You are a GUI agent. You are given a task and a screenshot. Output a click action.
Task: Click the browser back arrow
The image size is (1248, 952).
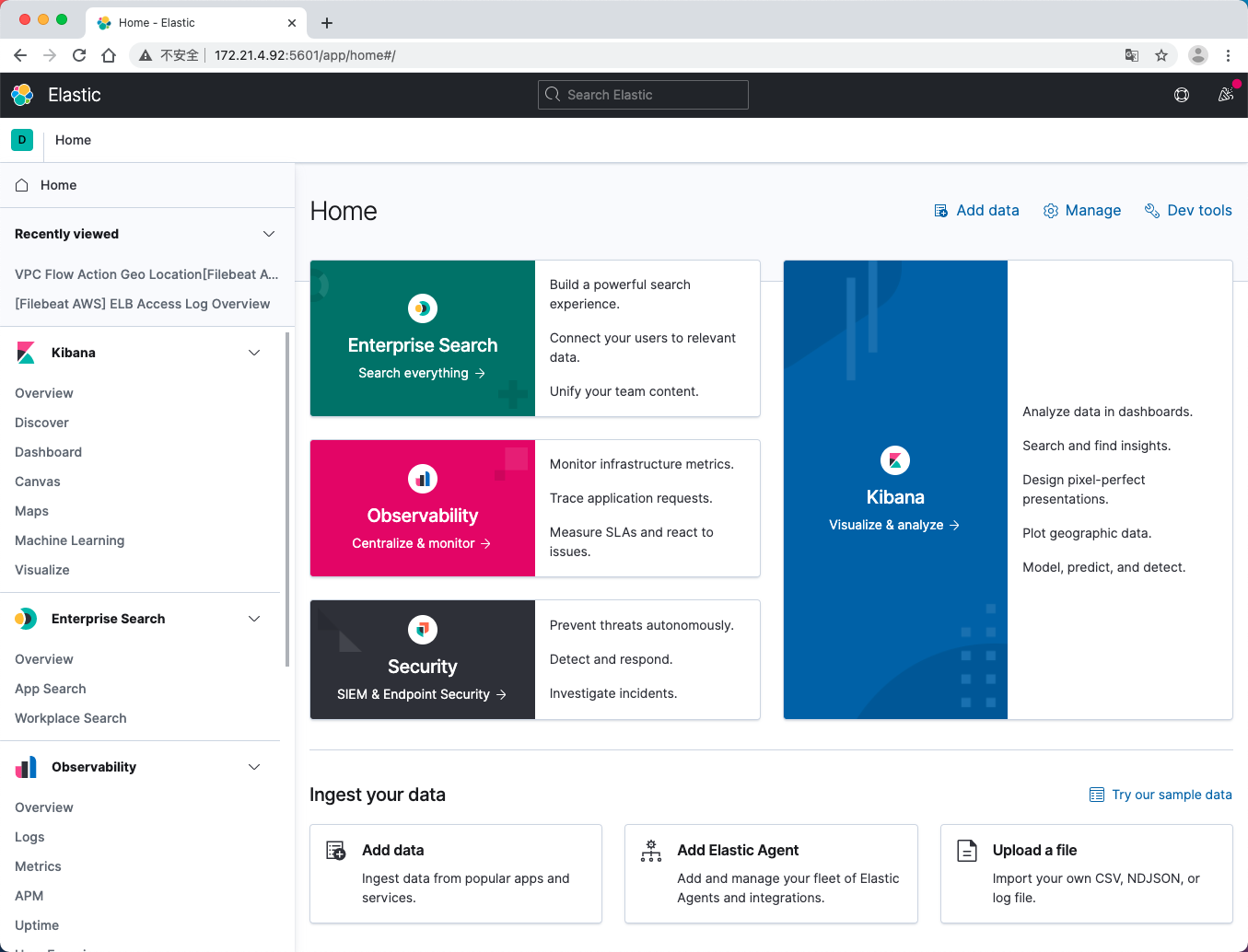coord(20,55)
